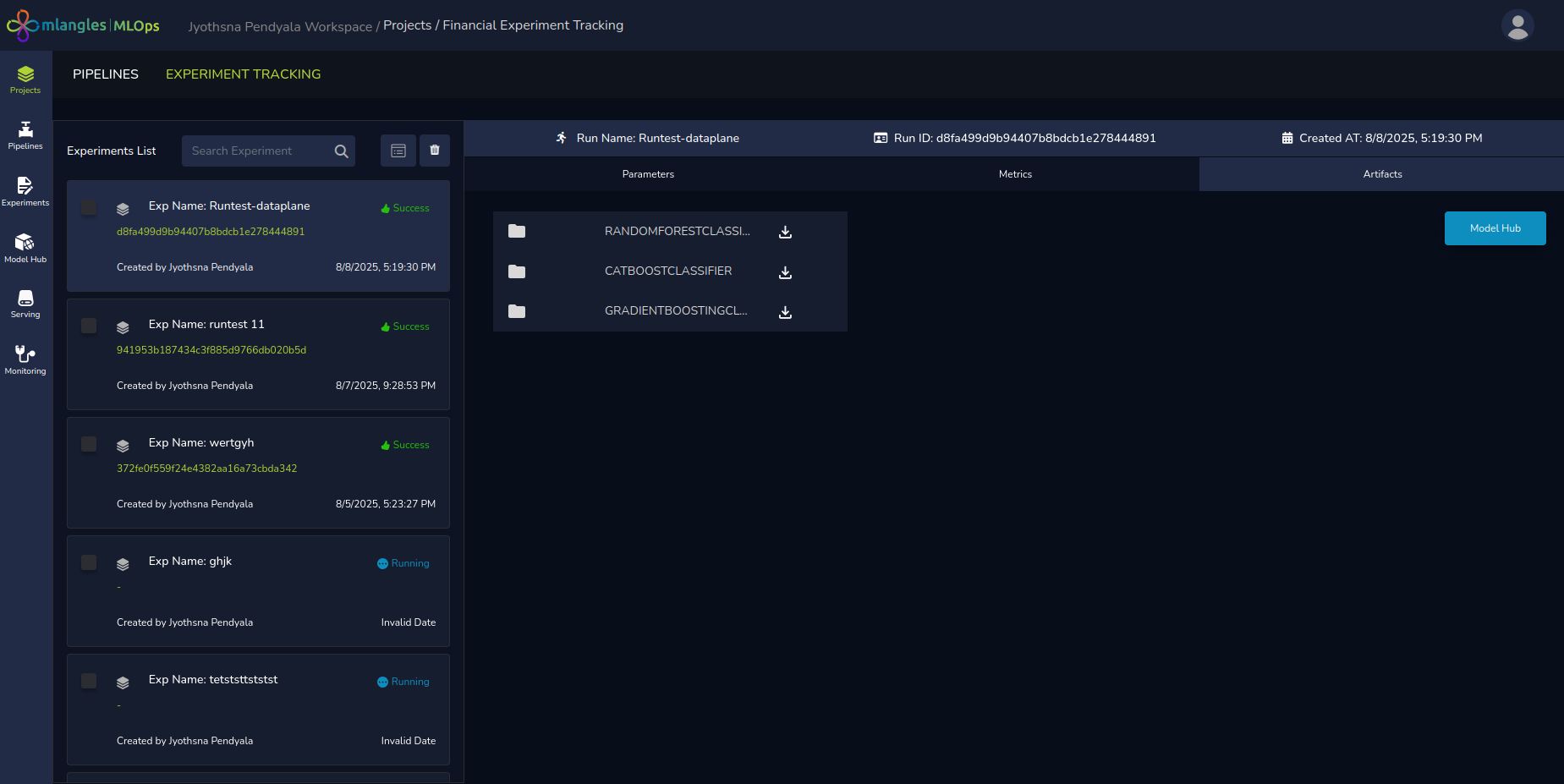Click the list view icon button
This screenshot has width=1564, height=784.
(x=398, y=151)
